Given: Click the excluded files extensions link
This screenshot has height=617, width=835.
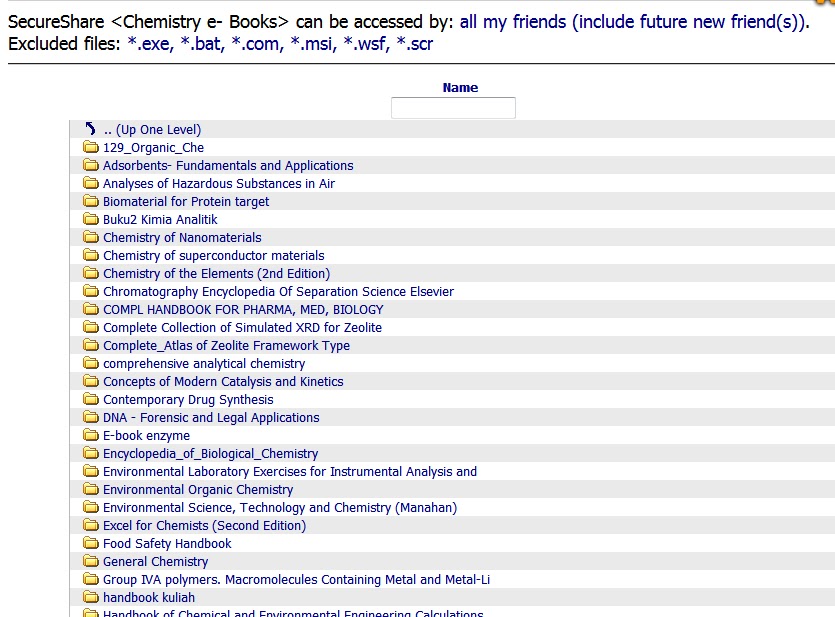Looking at the screenshot, I should [280, 44].
